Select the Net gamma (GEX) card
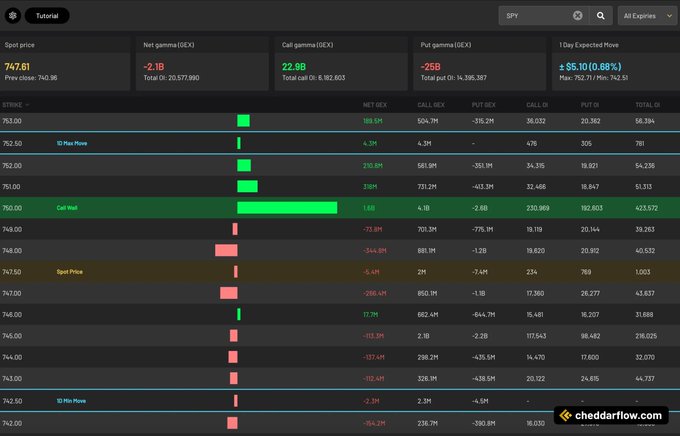Image resolution: width=680 pixels, height=436 pixels. [202, 63]
